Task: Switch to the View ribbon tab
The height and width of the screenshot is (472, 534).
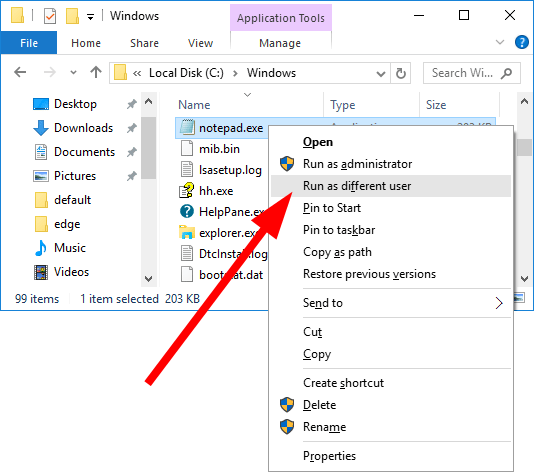Action: (200, 43)
